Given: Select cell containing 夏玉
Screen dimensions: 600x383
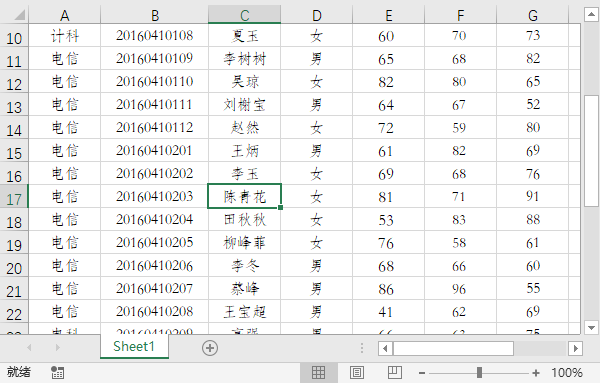Looking at the screenshot, I should [x=245, y=36].
